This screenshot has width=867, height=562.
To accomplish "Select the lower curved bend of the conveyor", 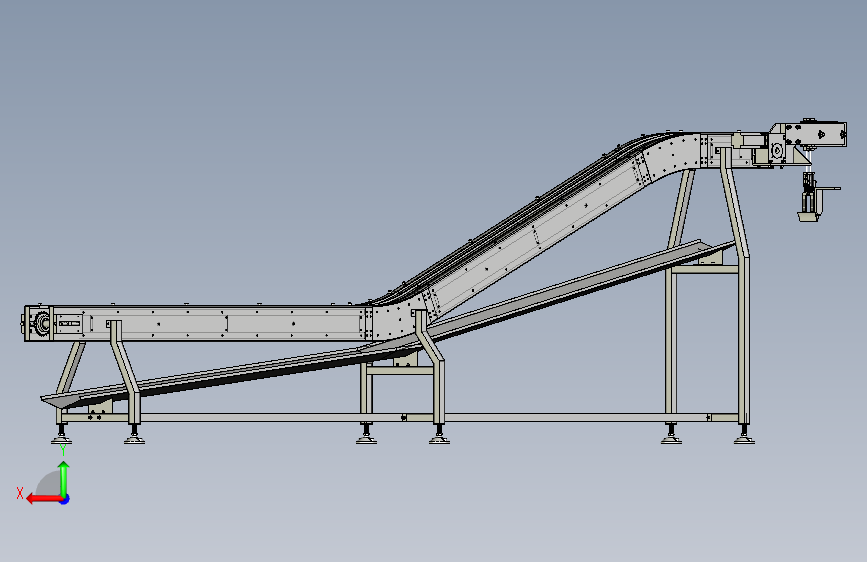I will click(399, 321).
